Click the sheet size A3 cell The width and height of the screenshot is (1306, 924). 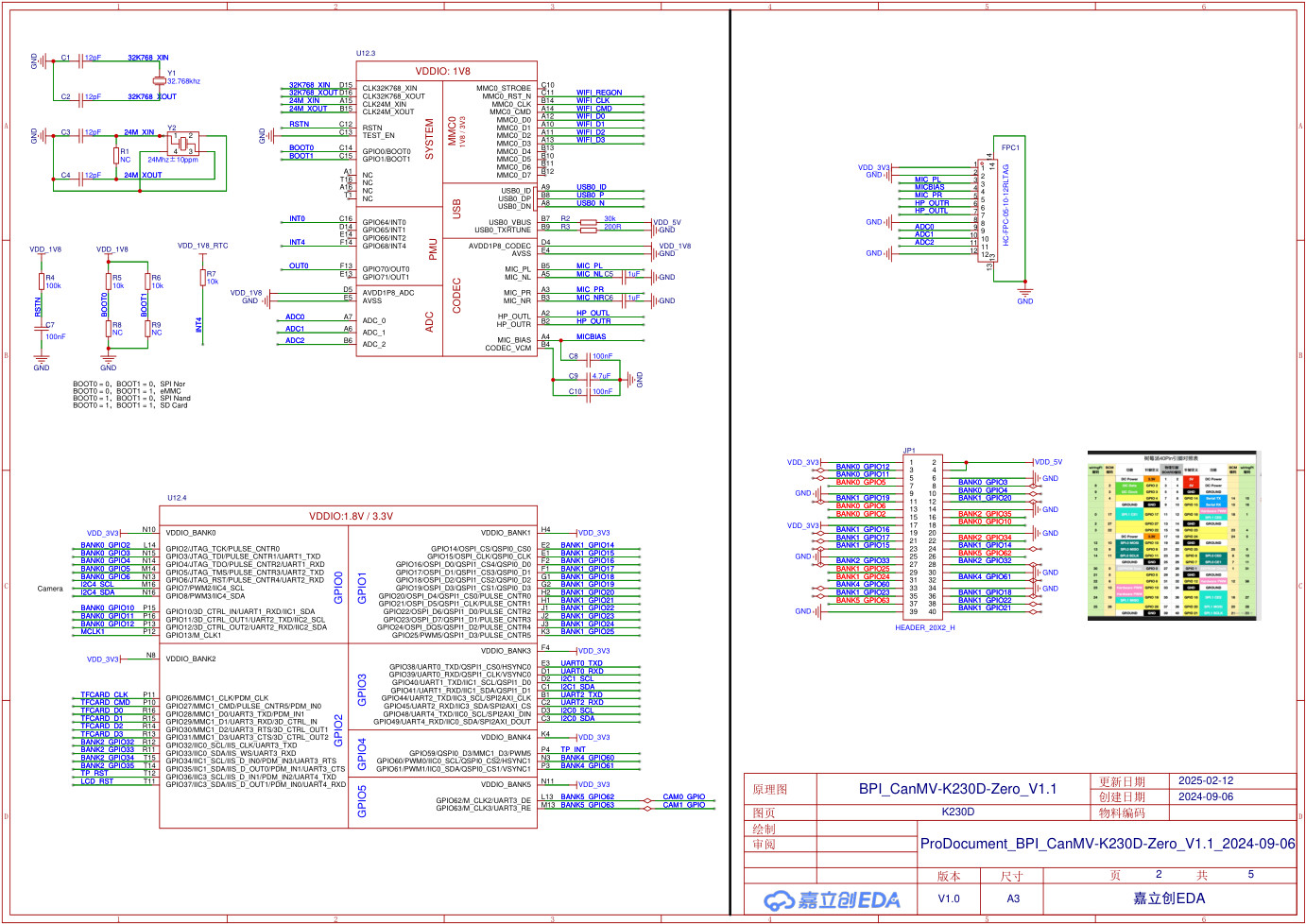coord(1013,898)
